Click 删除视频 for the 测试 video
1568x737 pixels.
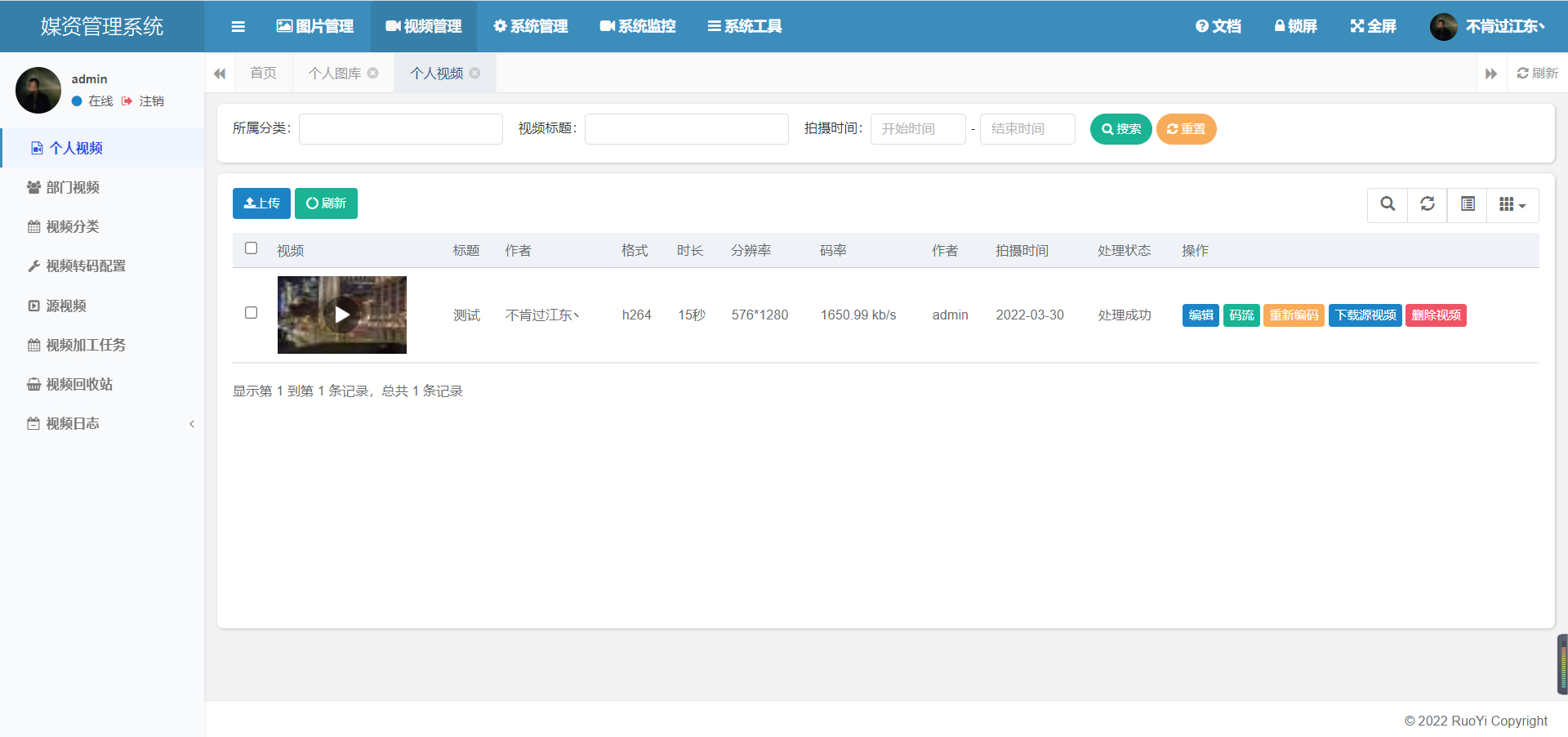point(1436,315)
